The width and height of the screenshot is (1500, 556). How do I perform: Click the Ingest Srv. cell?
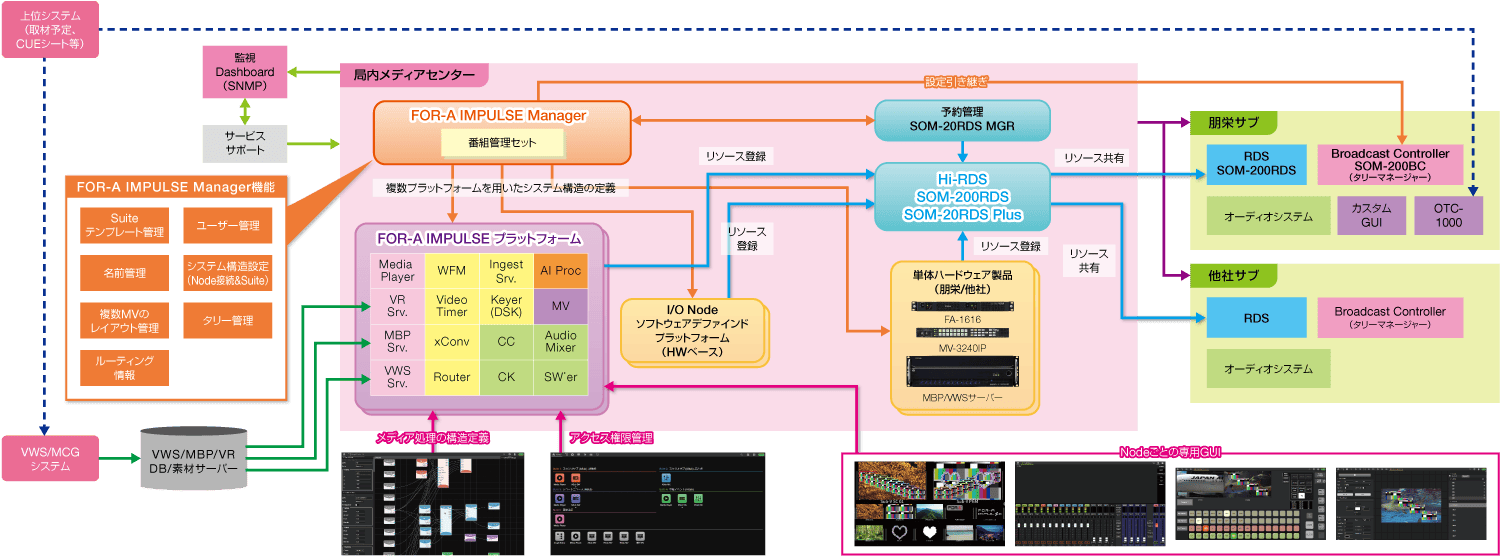click(506, 270)
